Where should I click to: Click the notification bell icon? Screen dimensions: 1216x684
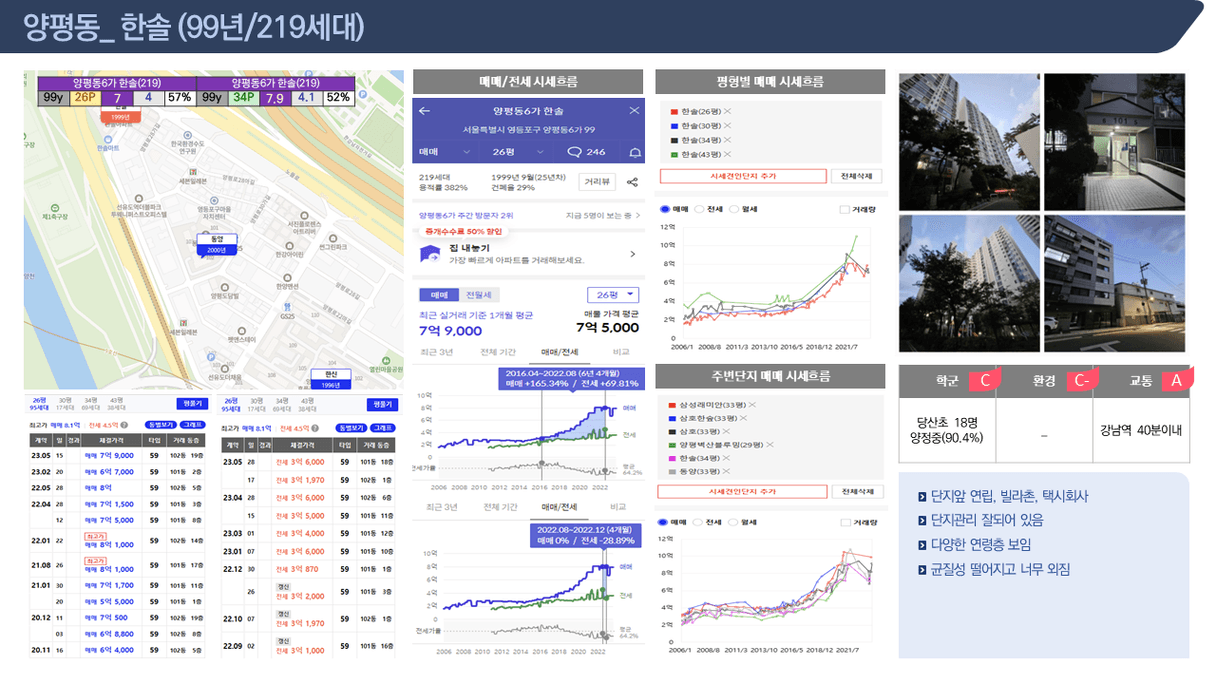point(633,152)
